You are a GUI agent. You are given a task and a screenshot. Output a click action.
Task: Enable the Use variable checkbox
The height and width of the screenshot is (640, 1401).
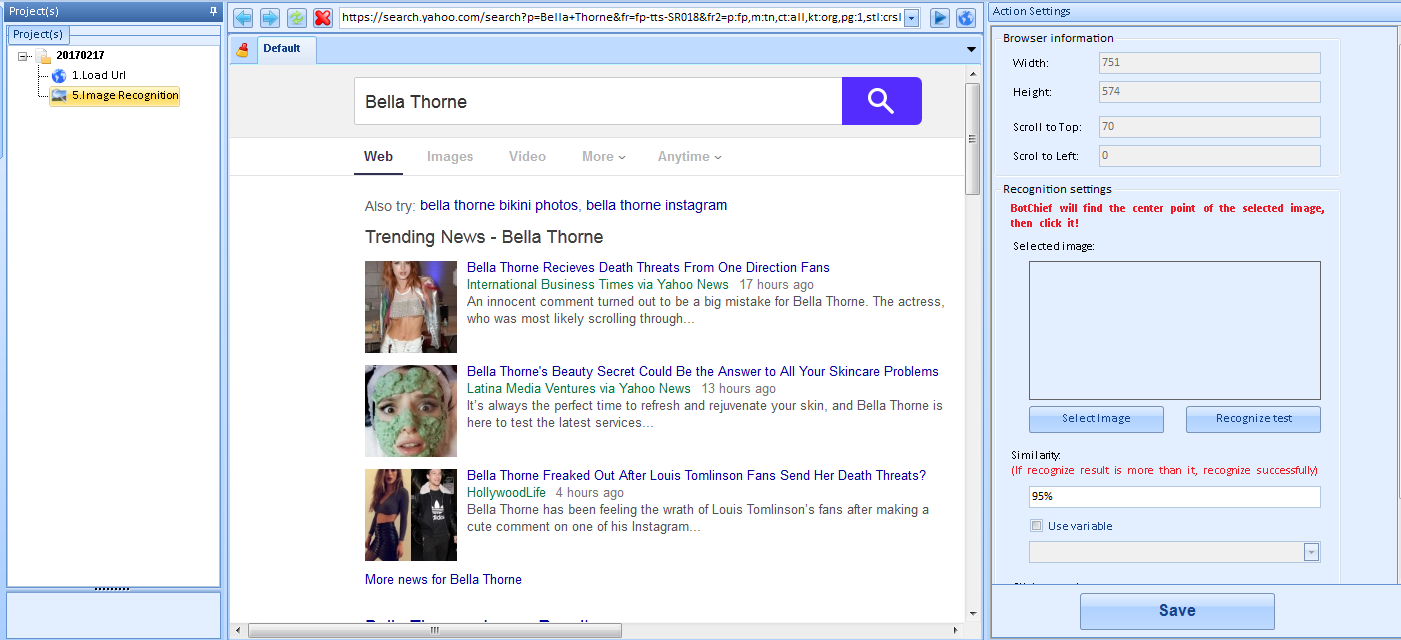coord(1036,526)
